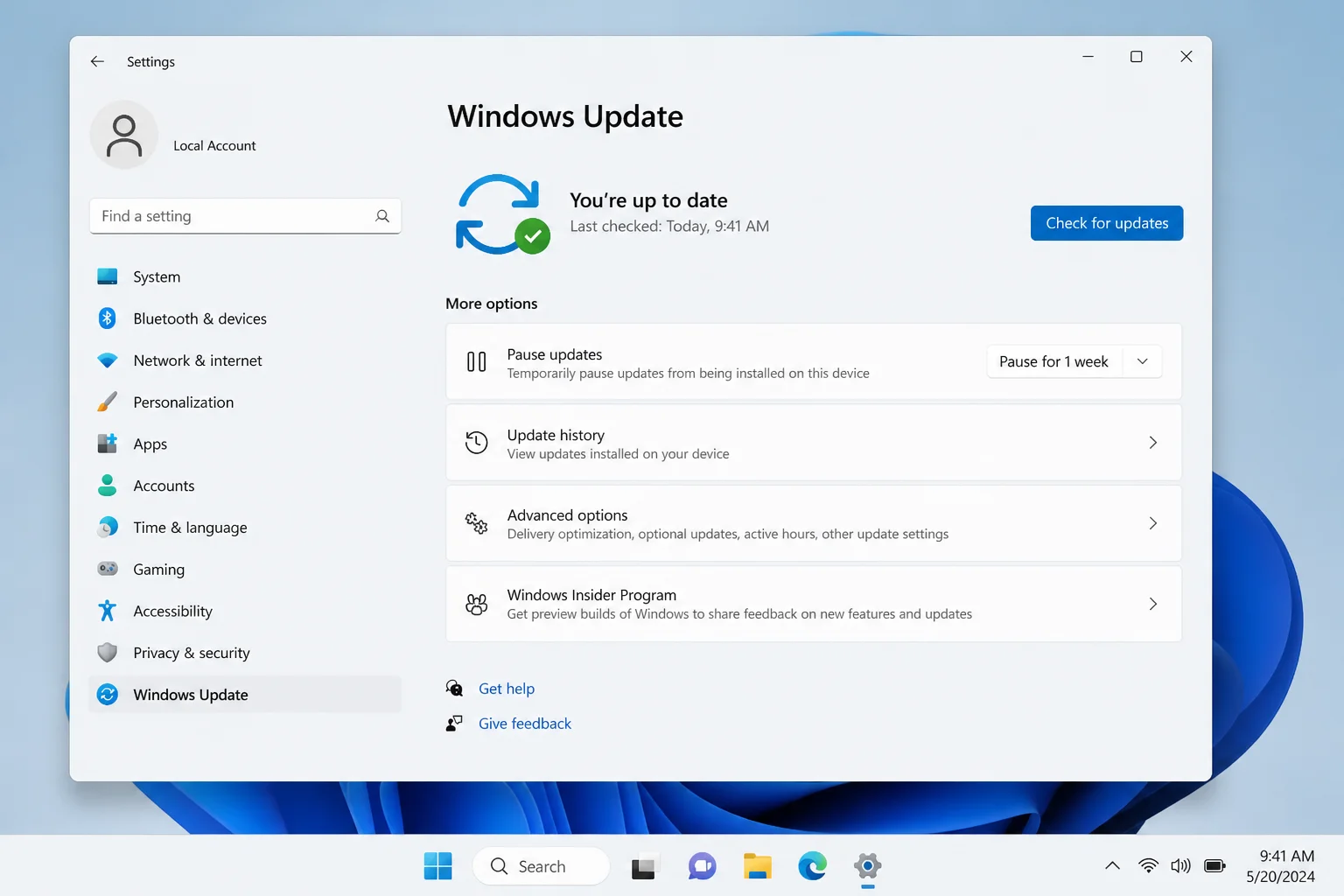Launch the Chat app from taskbar
1344x896 pixels.
(702, 866)
